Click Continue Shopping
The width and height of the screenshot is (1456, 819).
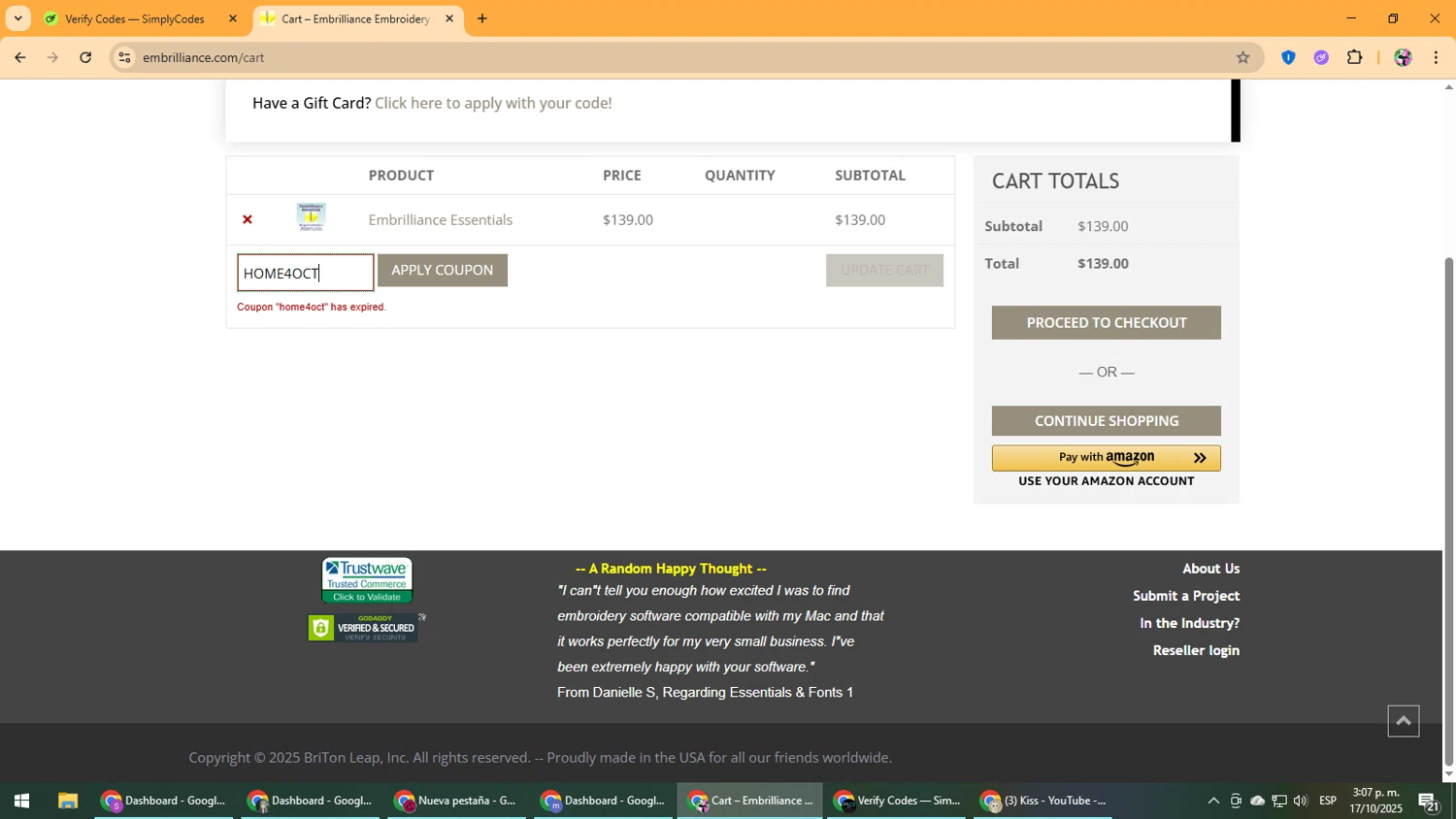pyautogui.click(x=1107, y=421)
